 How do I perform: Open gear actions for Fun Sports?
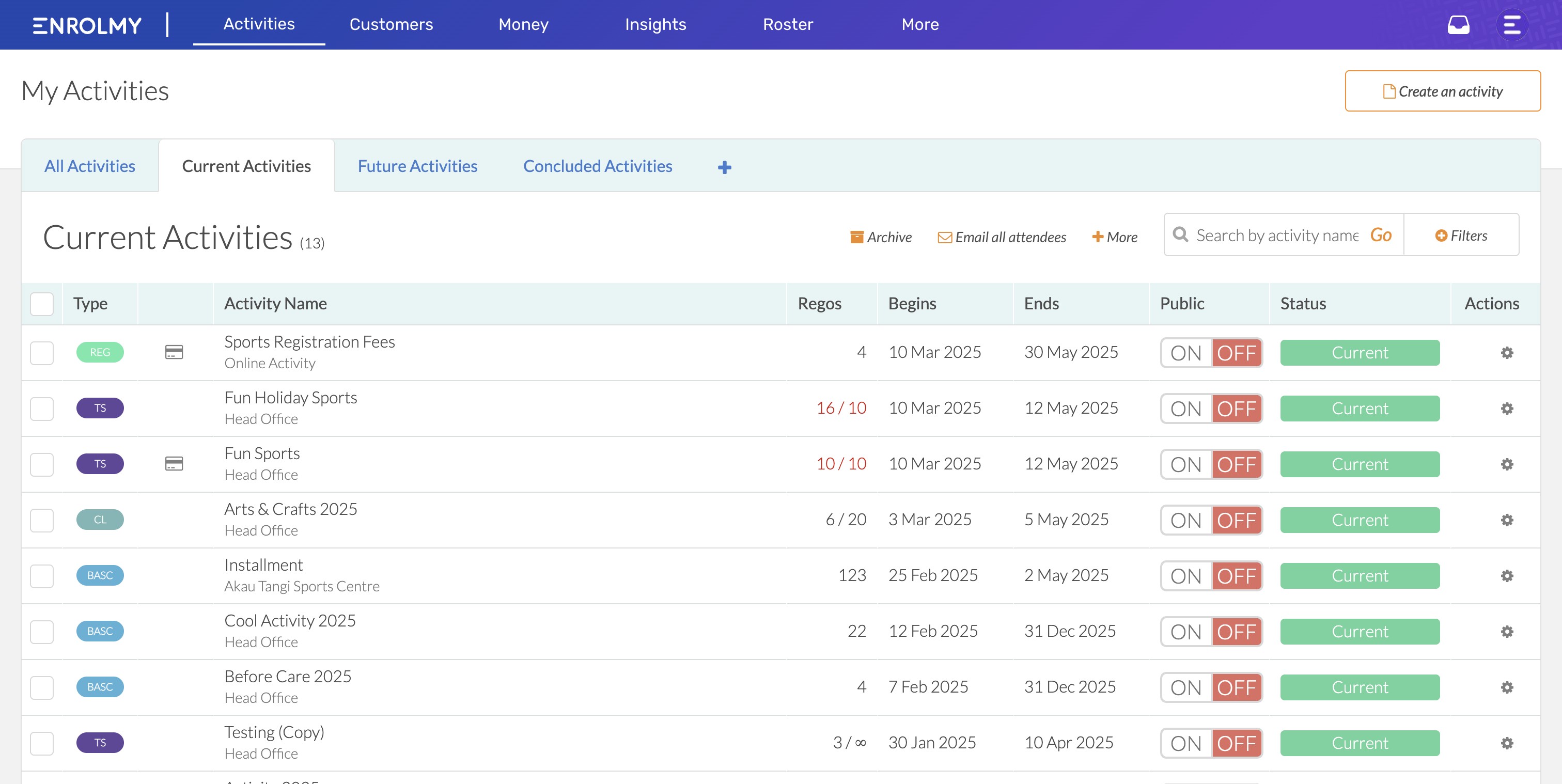(1507, 464)
